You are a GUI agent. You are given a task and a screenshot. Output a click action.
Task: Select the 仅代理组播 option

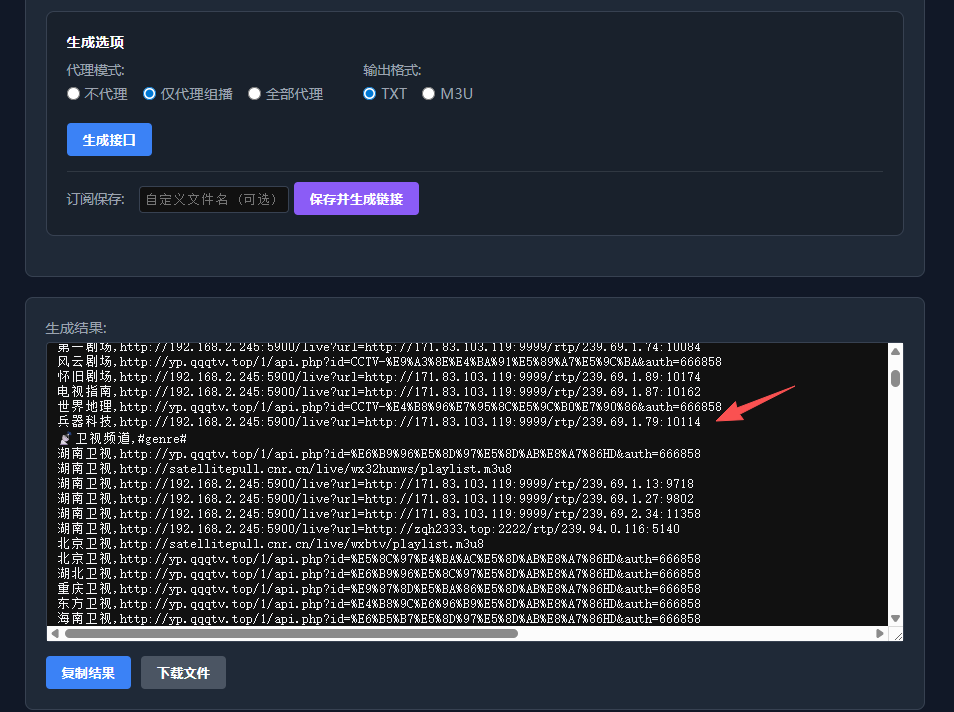point(149,93)
